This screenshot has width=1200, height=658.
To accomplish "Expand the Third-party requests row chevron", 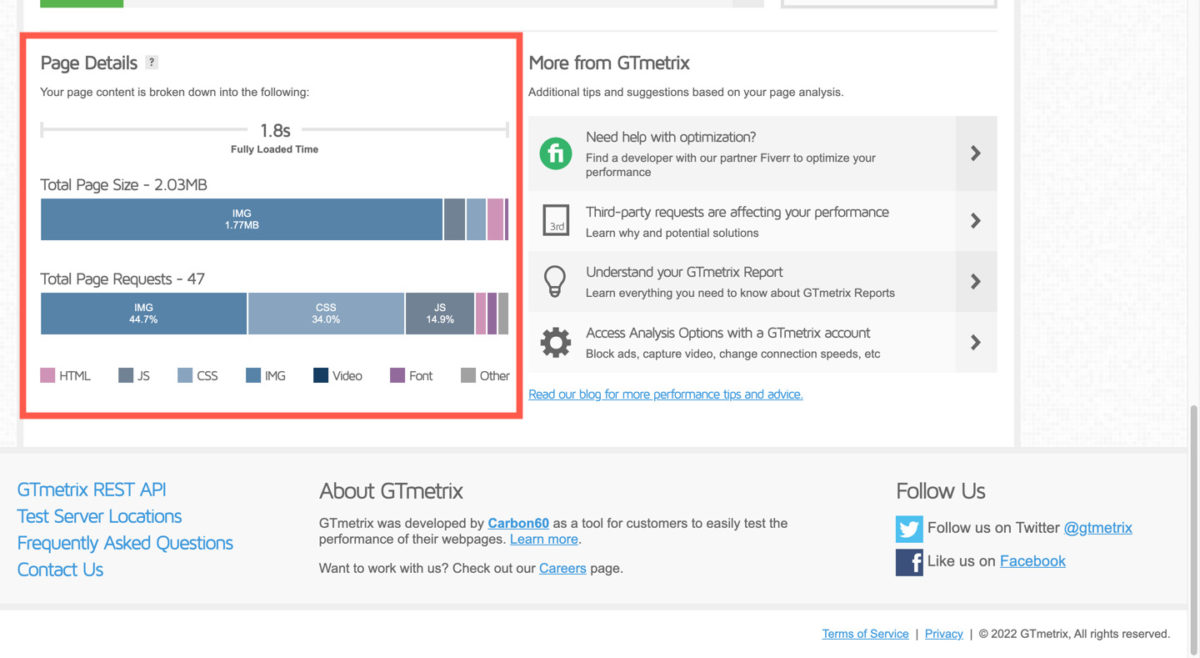I will [x=976, y=221].
